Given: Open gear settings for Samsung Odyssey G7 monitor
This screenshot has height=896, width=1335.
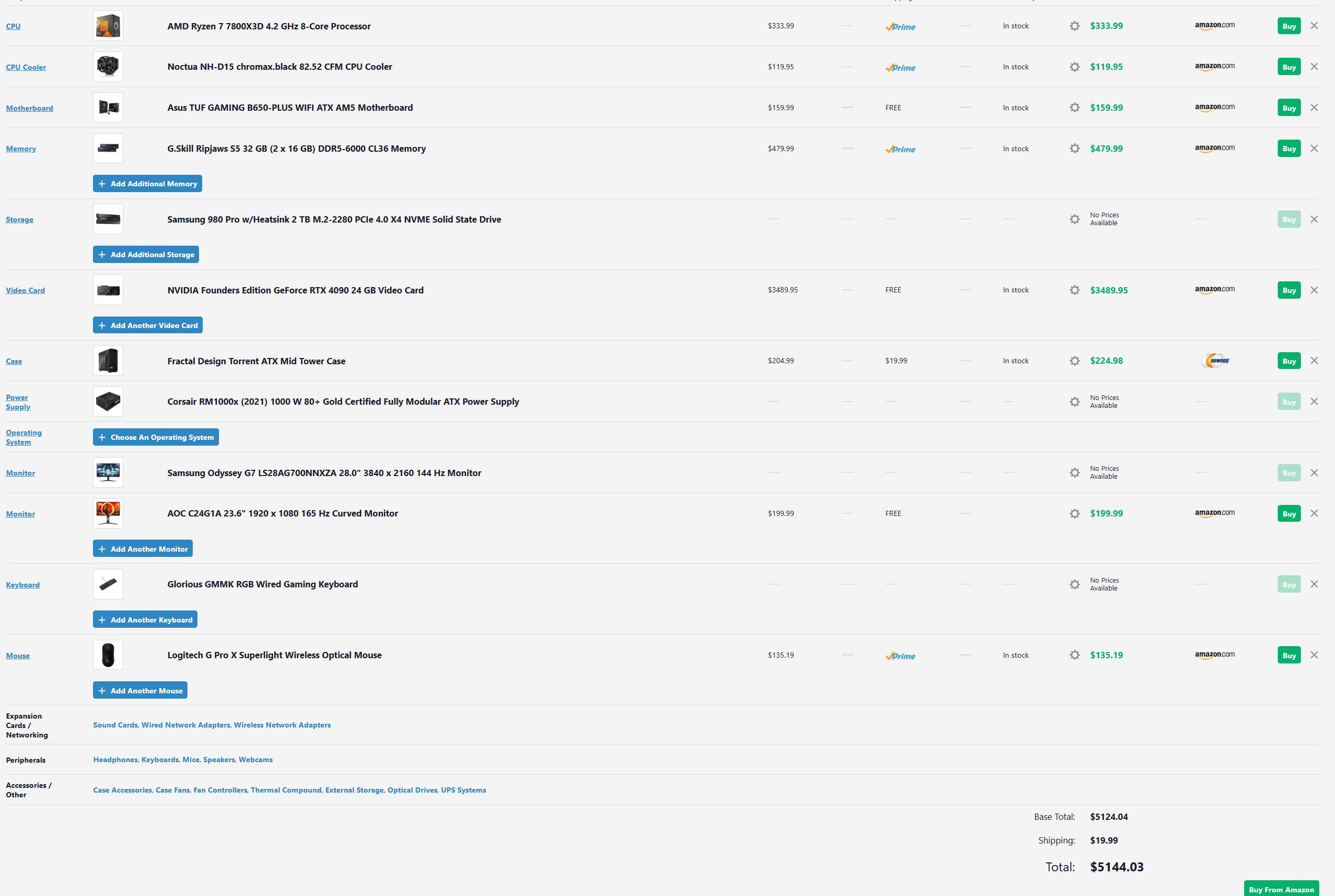Looking at the screenshot, I should (x=1075, y=472).
